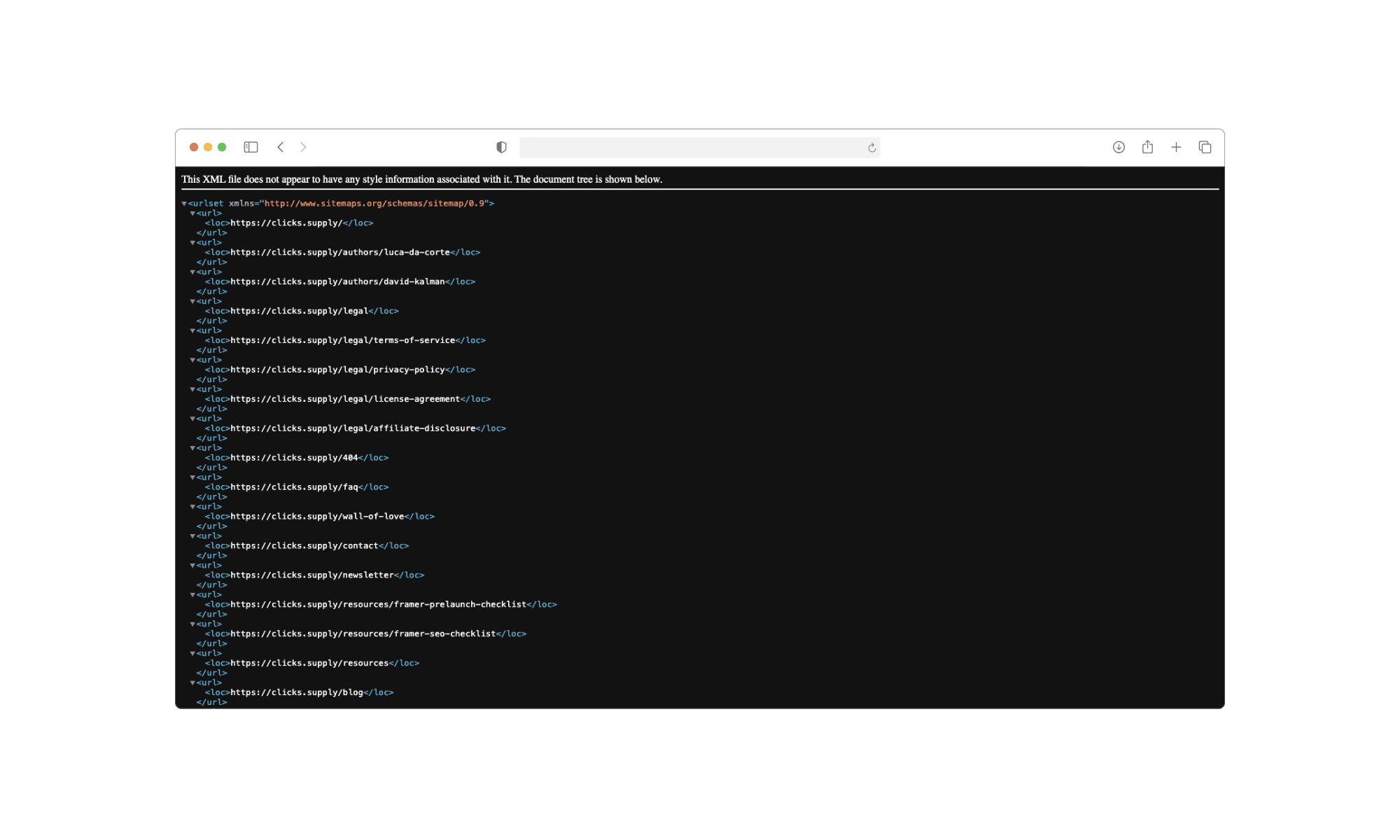Image resolution: width=1400 pixels, height=840 pixels.
Task: Click the sitemaps.org schema namespace URL
Action: pos(374,204)
